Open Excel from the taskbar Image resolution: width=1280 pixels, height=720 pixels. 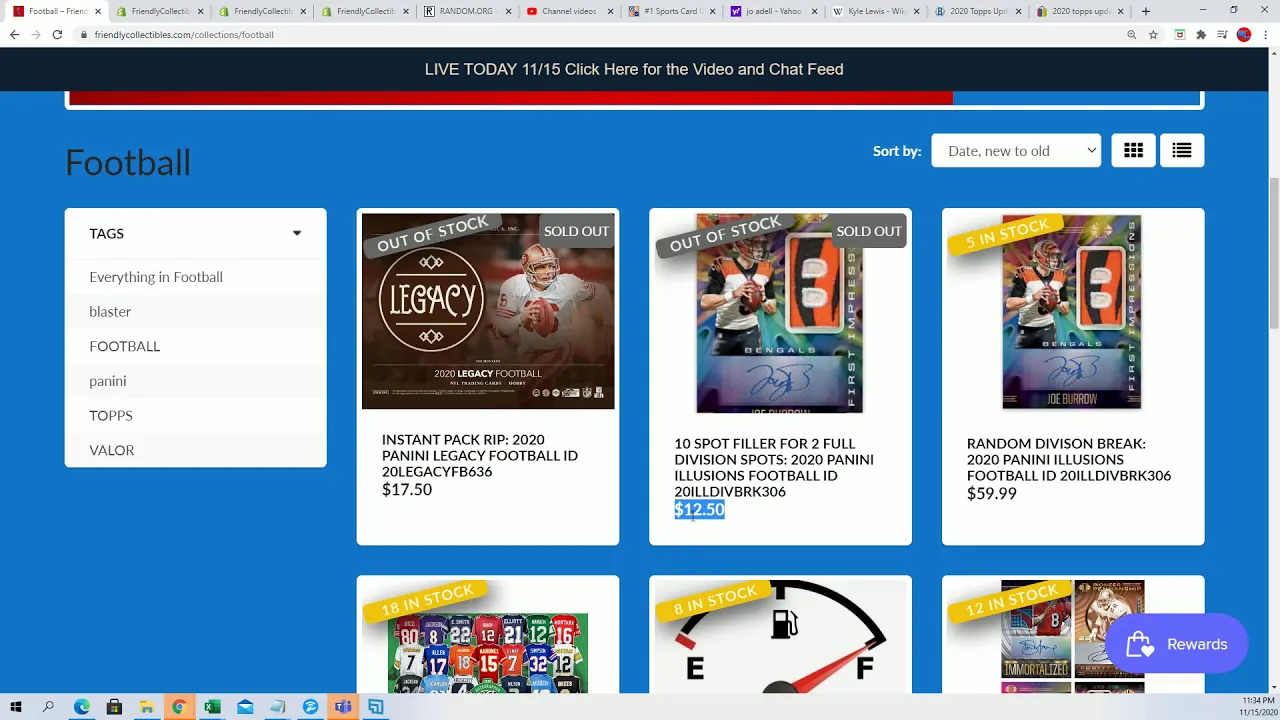[x=212, y=707]
